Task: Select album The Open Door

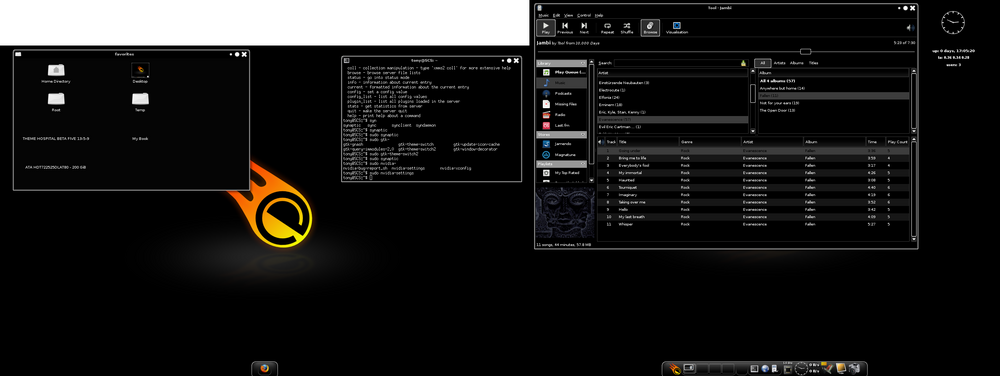Action: (x=833, y=110)
